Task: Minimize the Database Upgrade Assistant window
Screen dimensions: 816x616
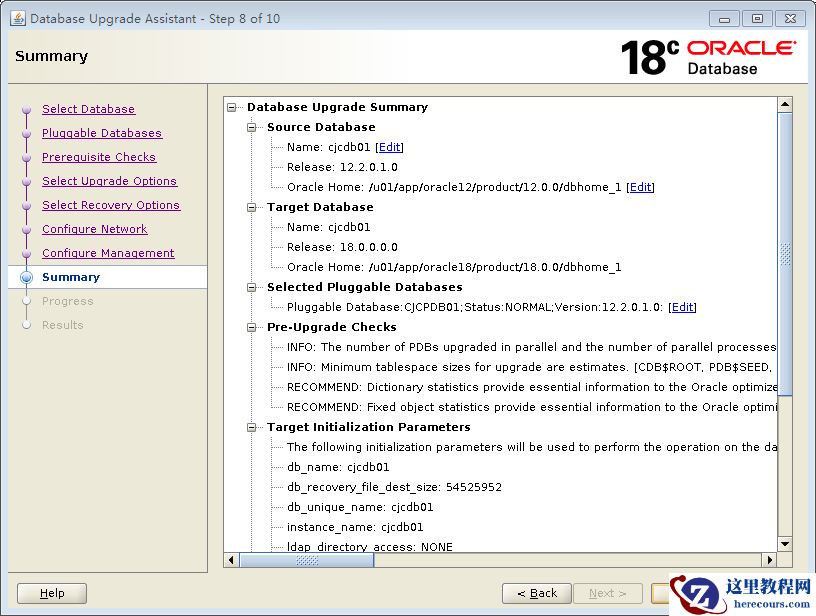Action: (724, 19)
